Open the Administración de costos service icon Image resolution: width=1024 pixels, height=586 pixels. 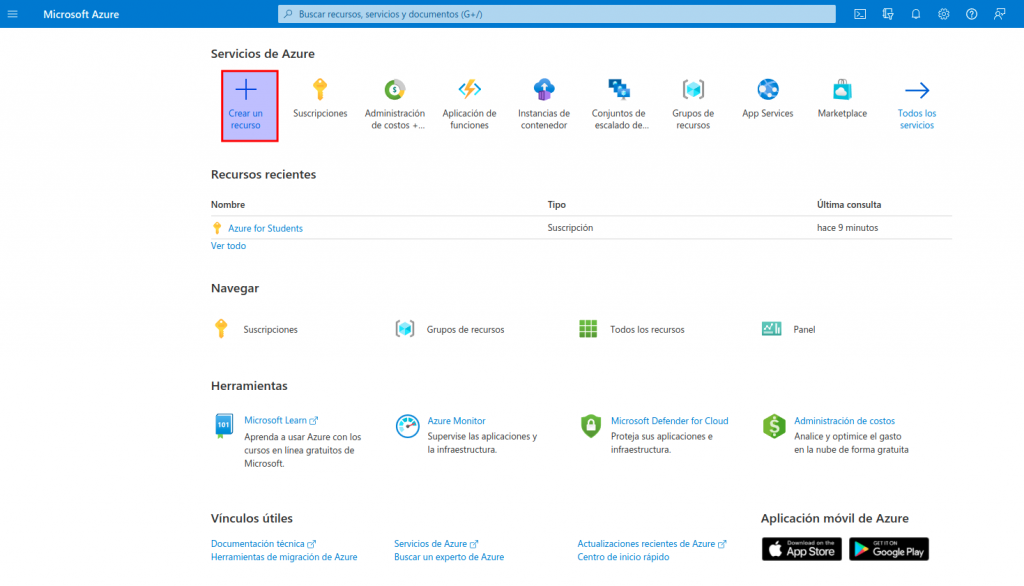(x=394, y=89)
